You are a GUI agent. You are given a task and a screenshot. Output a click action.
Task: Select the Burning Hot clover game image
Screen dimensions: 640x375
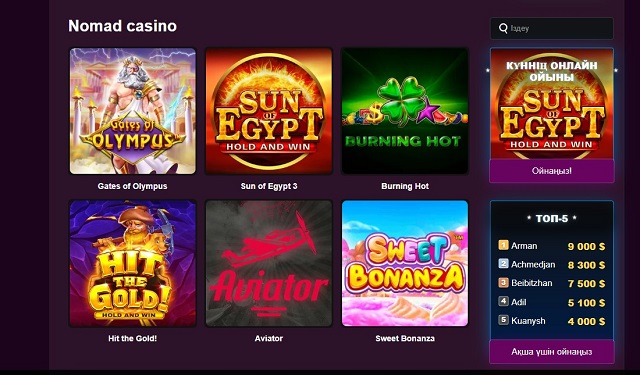tap(405, 111)
